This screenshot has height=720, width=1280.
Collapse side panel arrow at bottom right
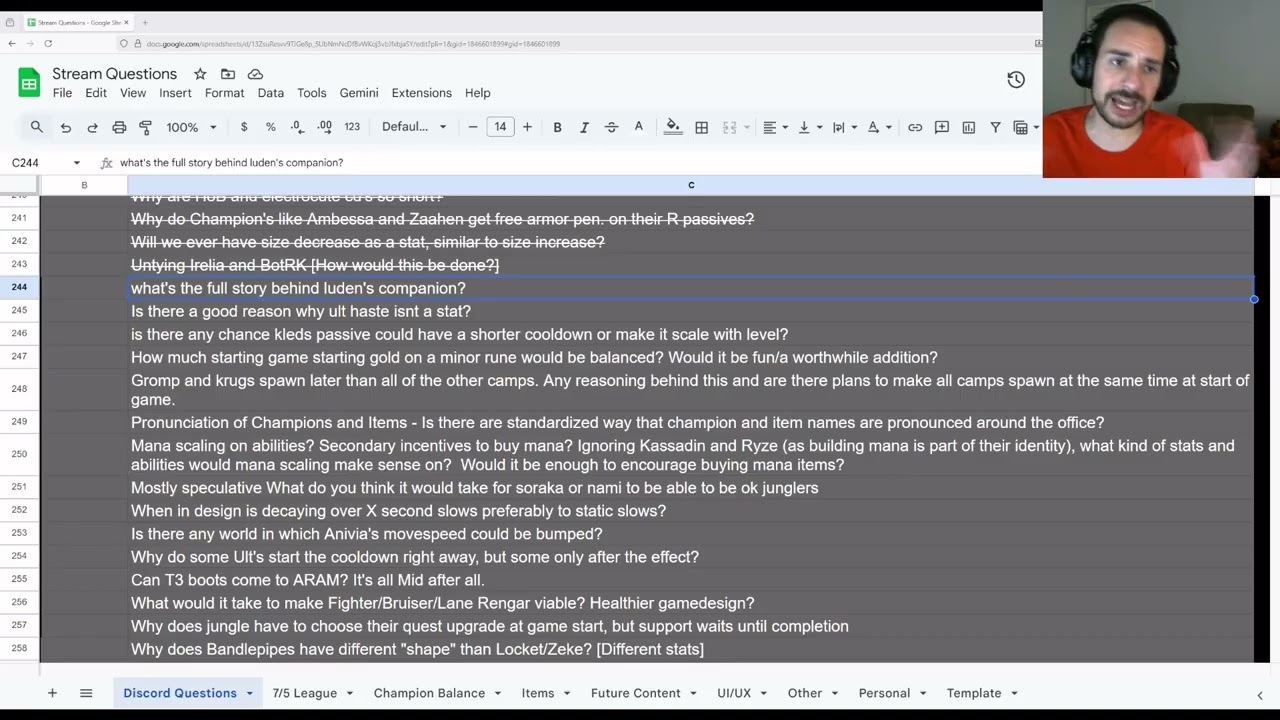(1260, 694)
